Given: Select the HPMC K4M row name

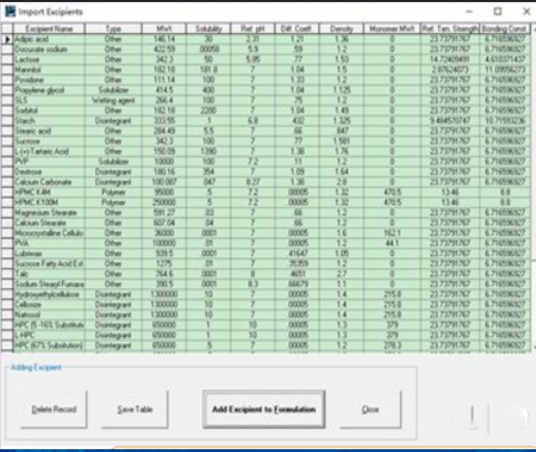Looking at the screenshot, I should click(49, 192).
